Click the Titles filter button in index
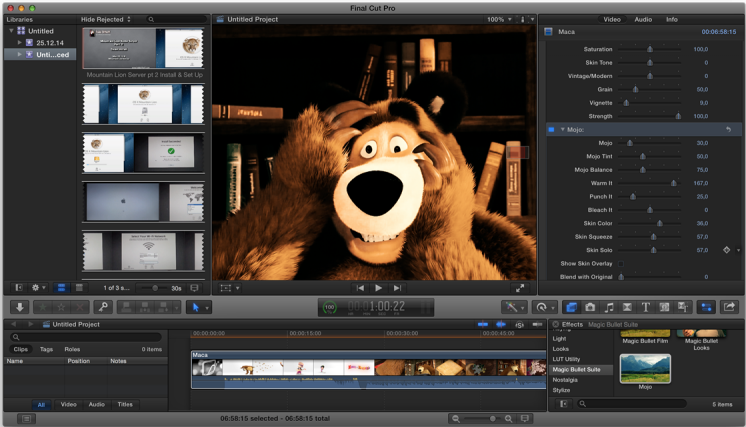746x427 pixels. (125, 404)
